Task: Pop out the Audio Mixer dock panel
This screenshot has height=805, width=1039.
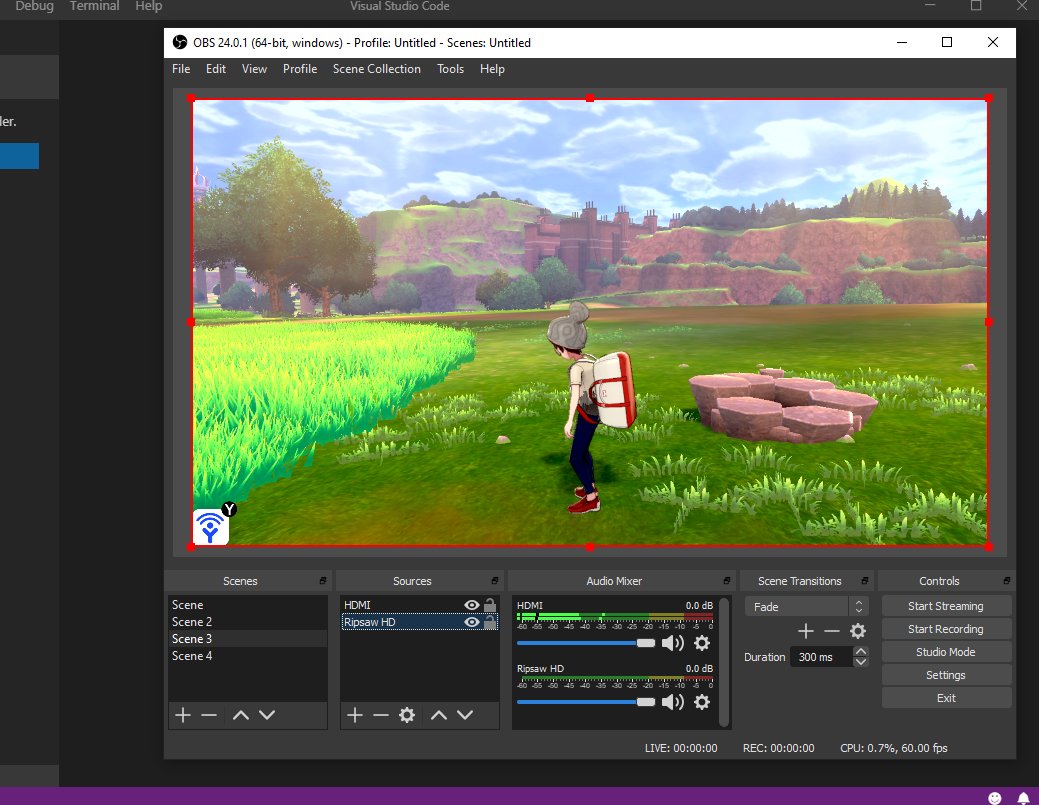Action: pos(726,580)
